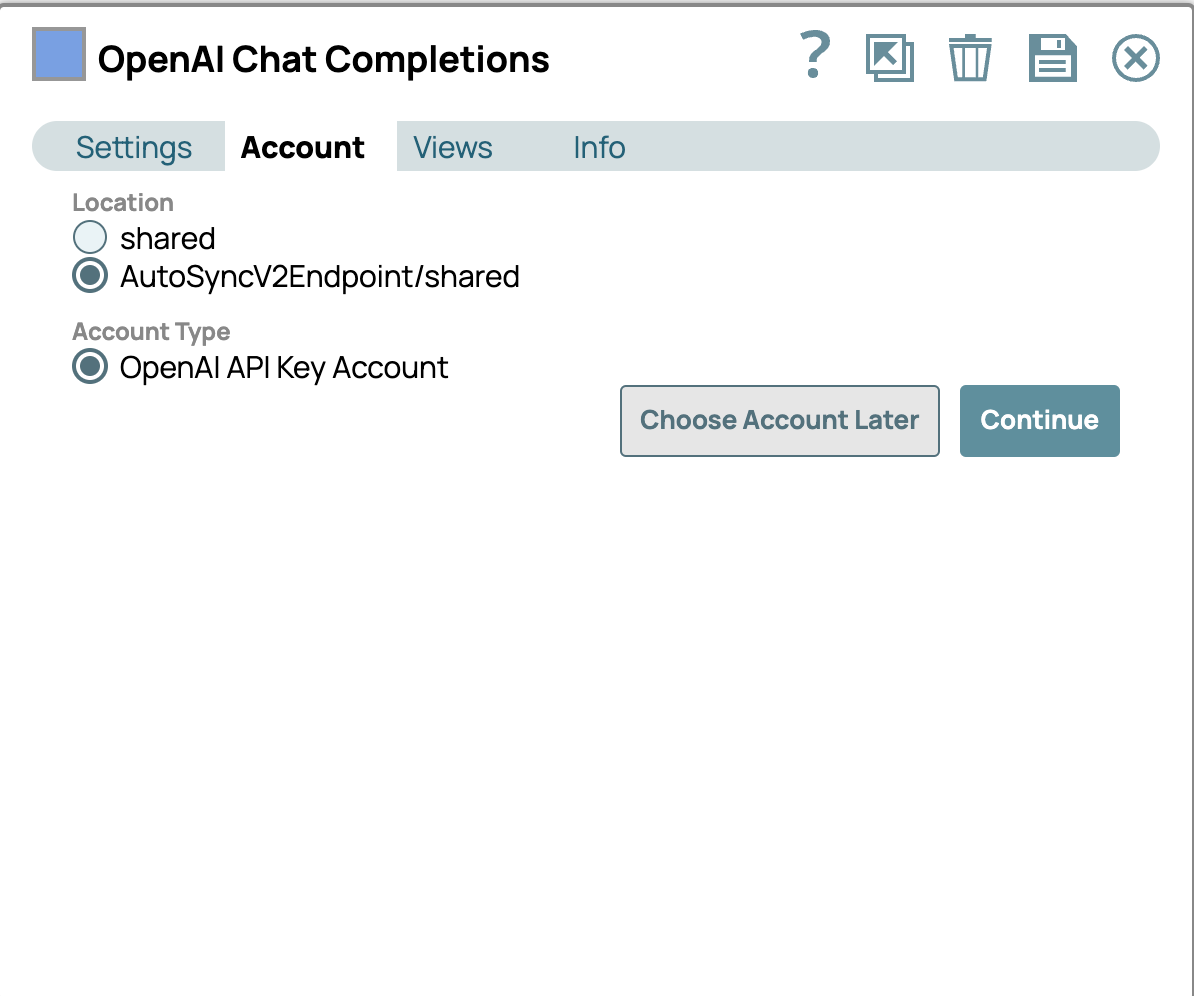The image size is (1194, 996).
Task: Choose the AutoSyncV2Endpoint/shared location option
Action: pyautogui.click(x=90, y=276)
